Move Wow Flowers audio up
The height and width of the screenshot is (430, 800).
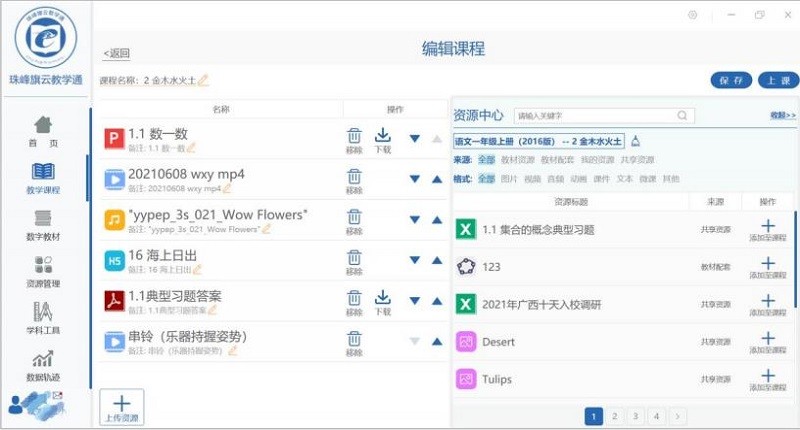point(437,220)
